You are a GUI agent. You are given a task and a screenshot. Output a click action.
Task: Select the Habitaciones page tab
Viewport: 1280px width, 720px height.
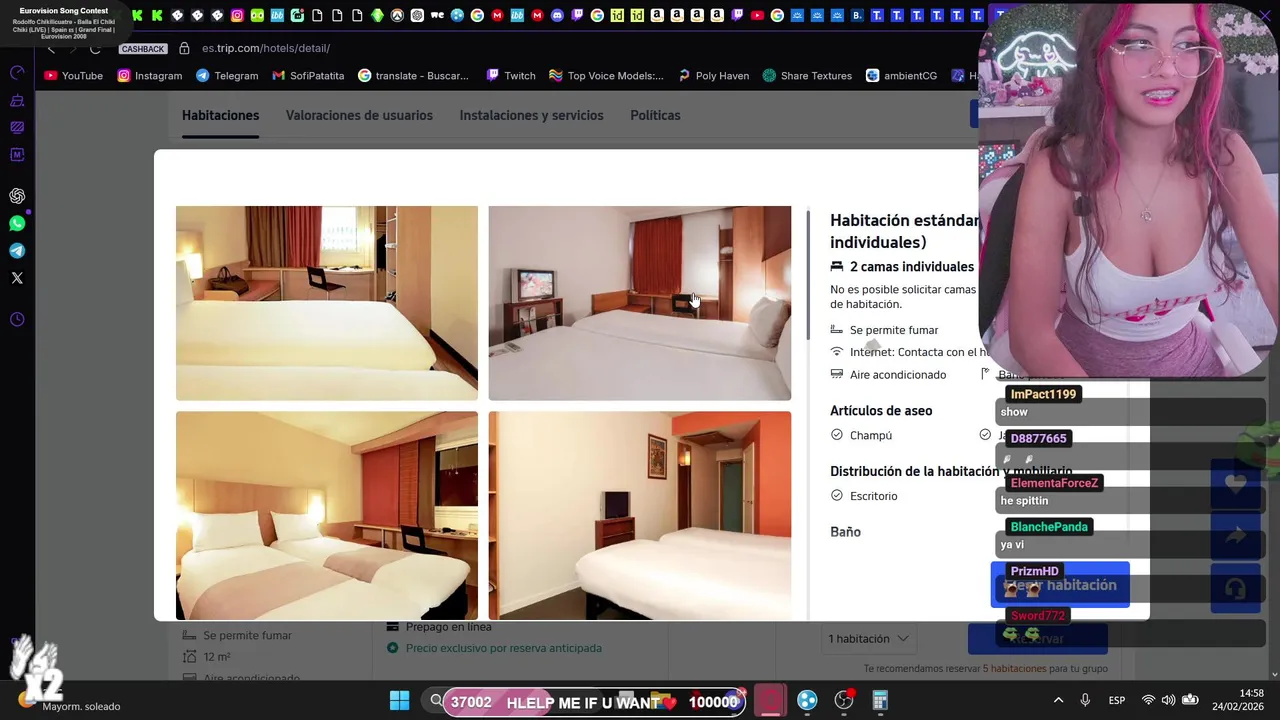point(220,115)
